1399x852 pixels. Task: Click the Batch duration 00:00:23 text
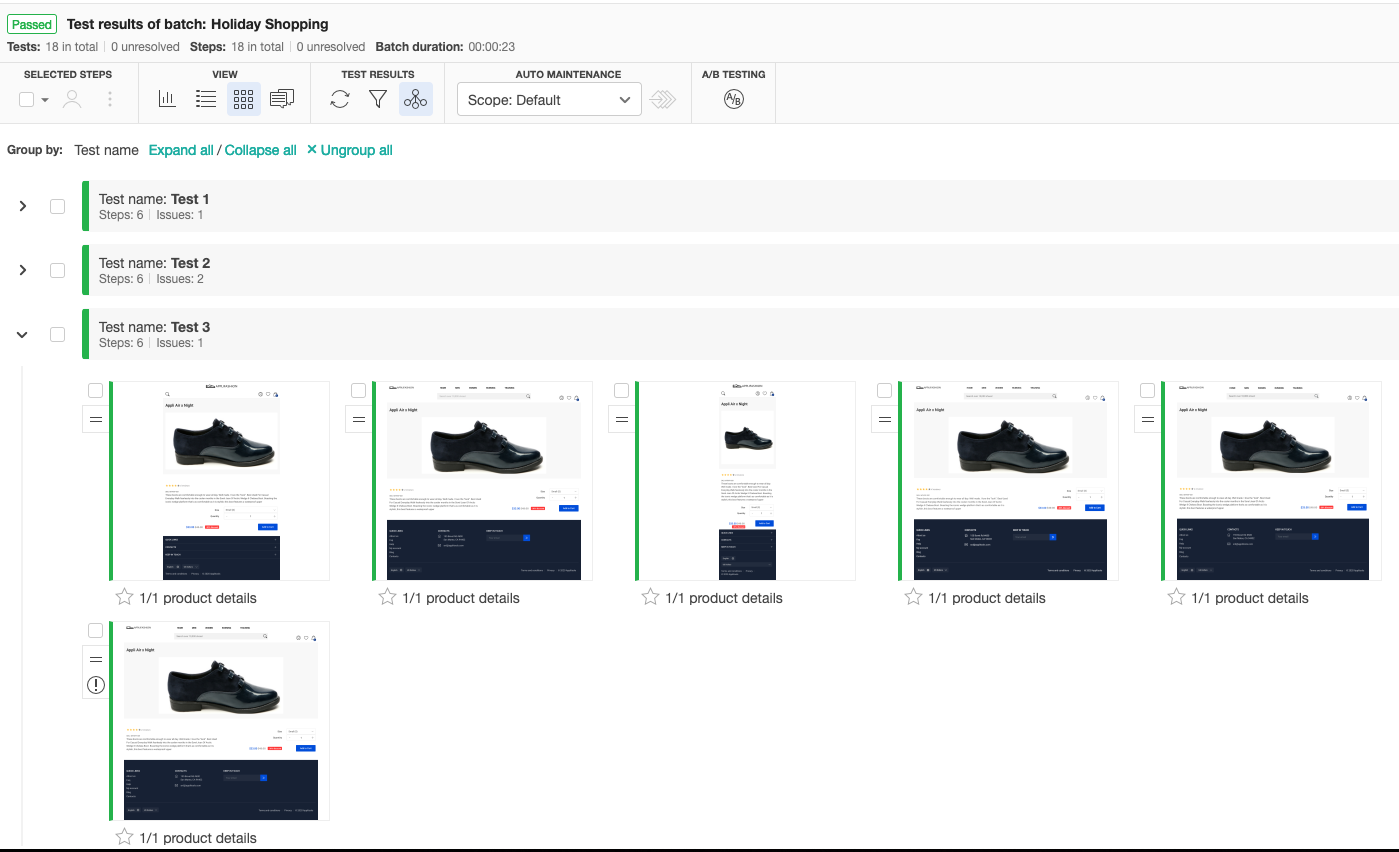click(x=445, y=47)
